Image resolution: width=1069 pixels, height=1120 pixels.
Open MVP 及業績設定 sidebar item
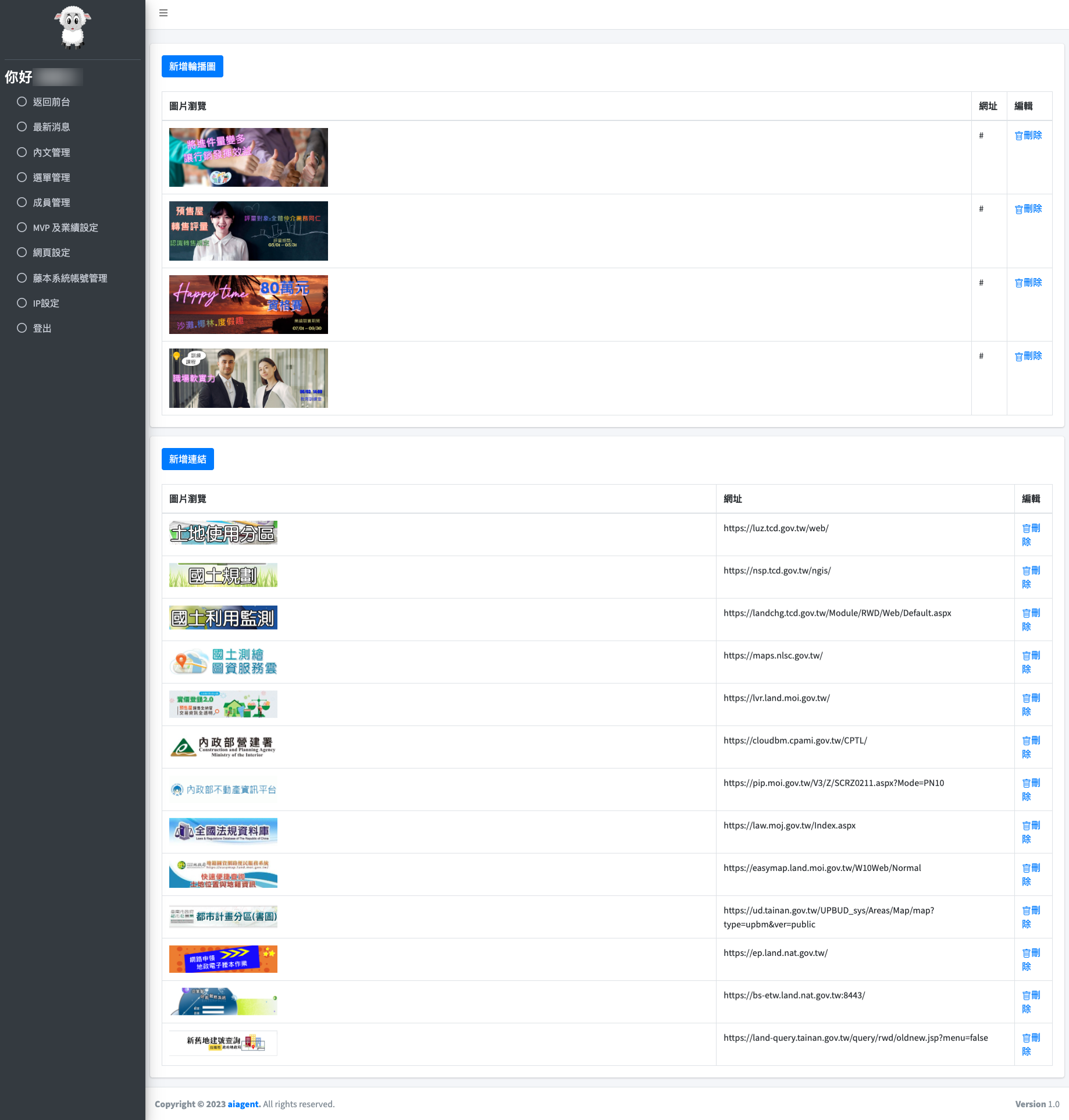(x=65, y=227)
